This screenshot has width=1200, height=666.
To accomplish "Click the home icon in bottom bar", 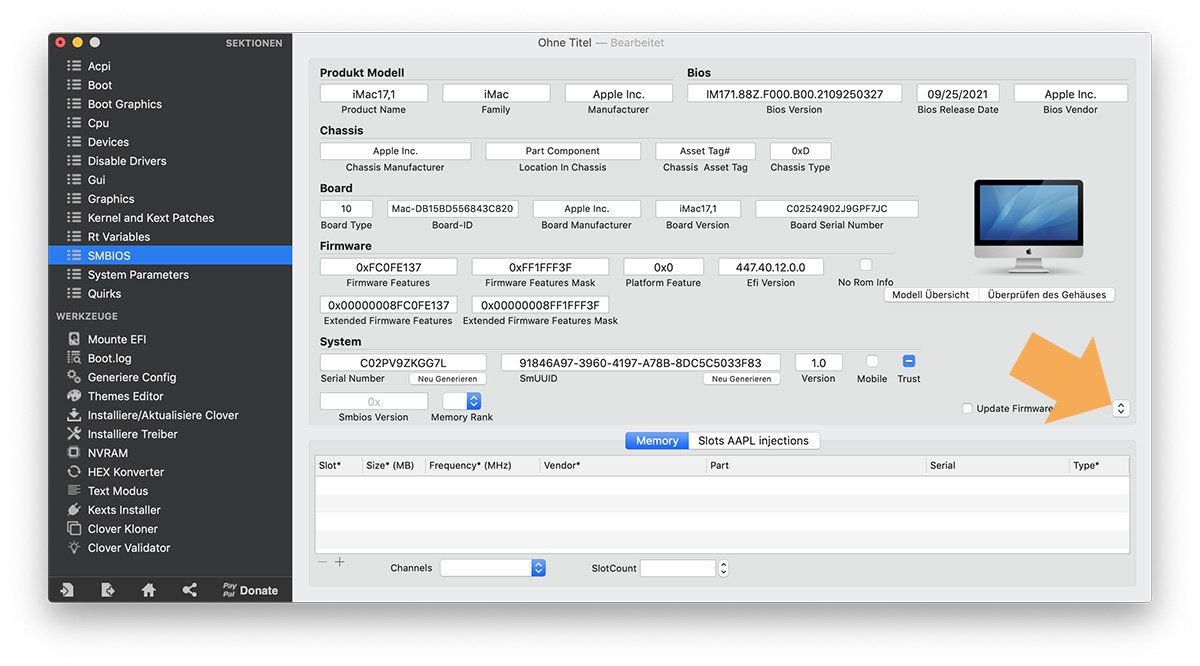I will (149, 590).
